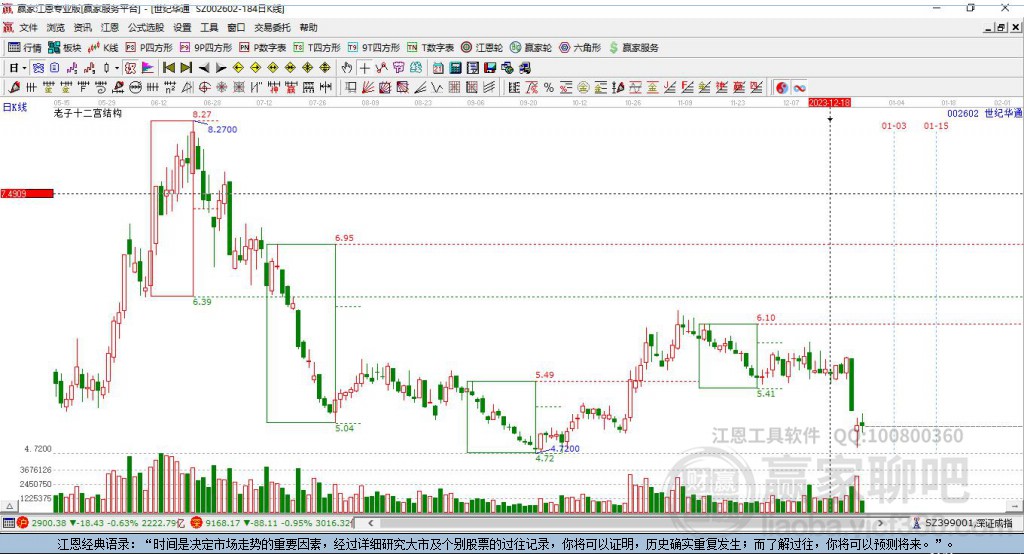Viewport: 1024px width, 554px height.
Task: Select the Gann fan lines tool
Action: tap(368, 88)
